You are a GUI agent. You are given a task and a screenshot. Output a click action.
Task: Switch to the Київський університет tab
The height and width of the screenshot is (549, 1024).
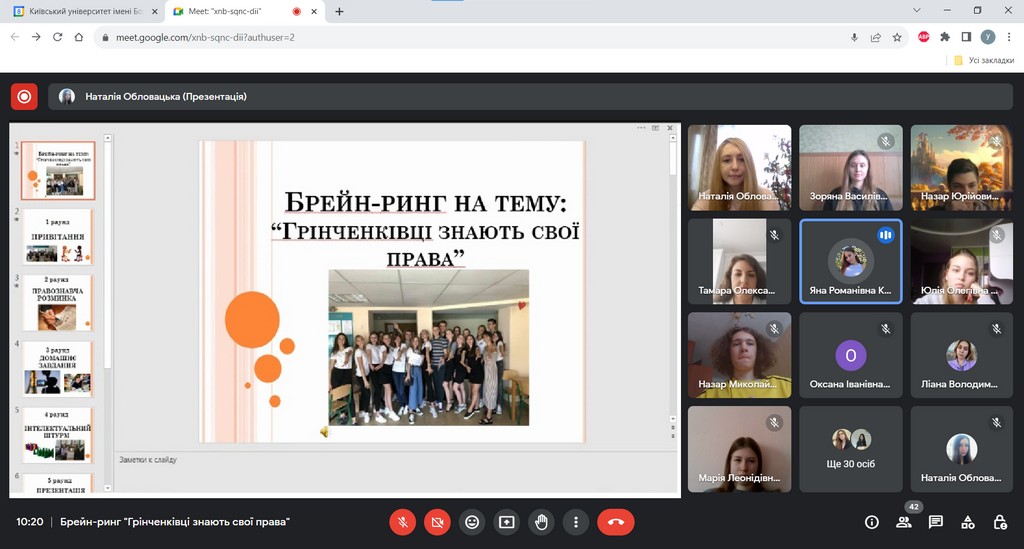pos(80,11)
